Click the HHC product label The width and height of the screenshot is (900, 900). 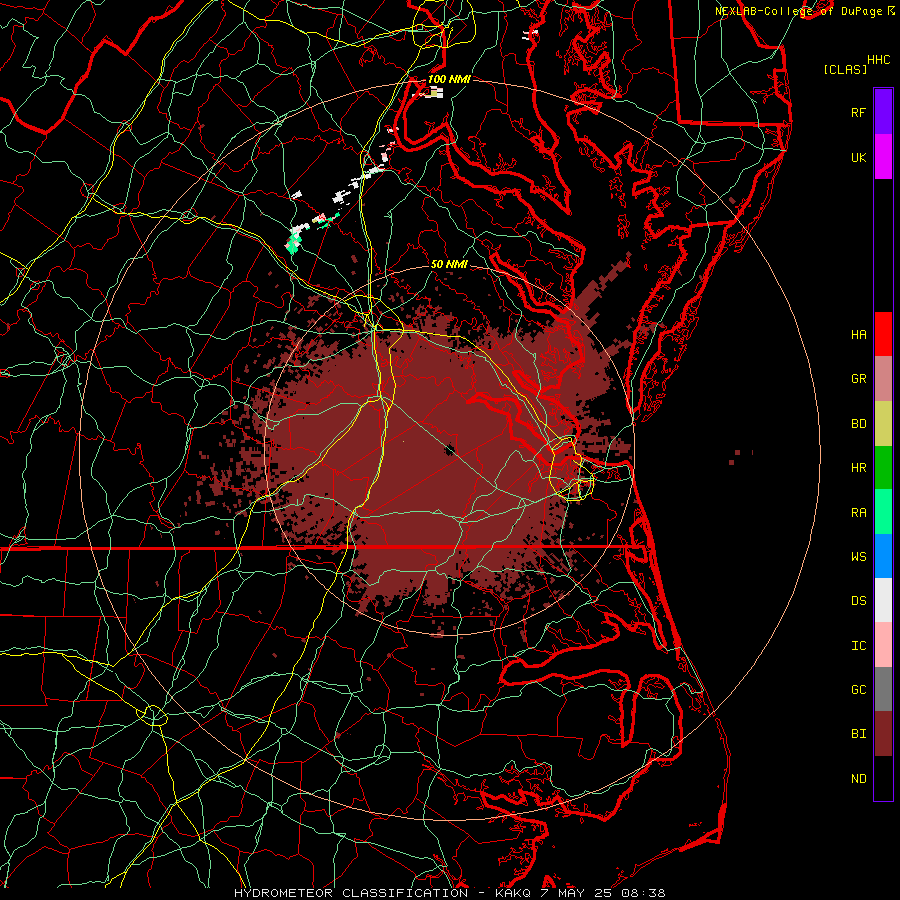click(878, 60)
